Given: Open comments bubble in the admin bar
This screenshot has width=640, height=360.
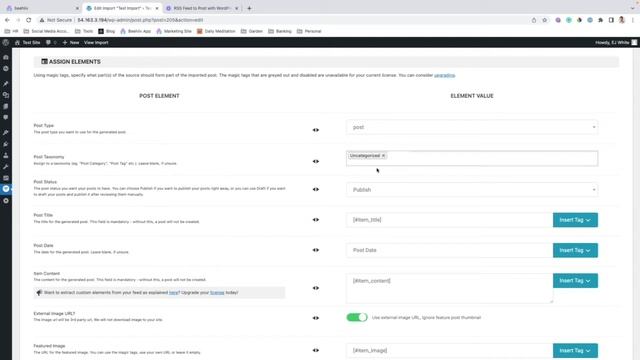Looking at the screenshot, I should coord(51,42).
